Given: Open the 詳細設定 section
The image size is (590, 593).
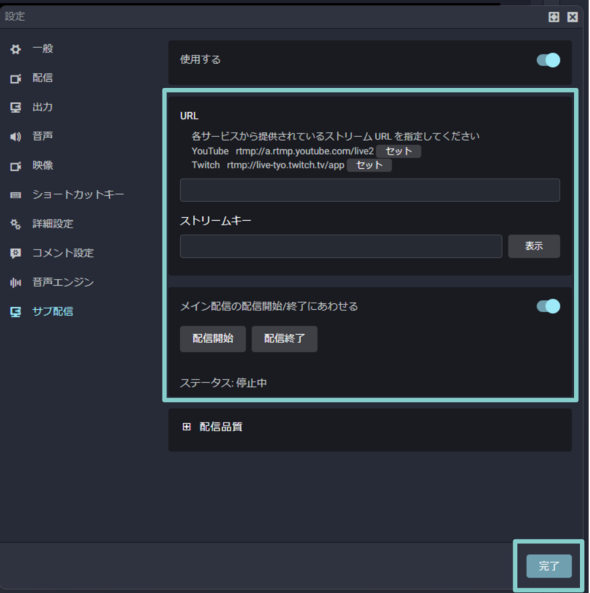Looking at the screenshot, I should point(53,224).
